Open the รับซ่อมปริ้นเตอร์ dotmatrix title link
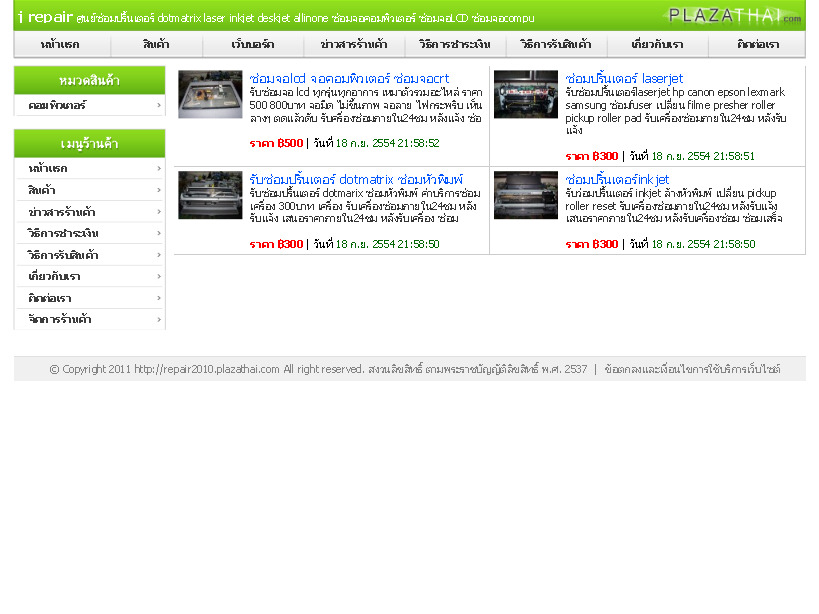 point(356,180)
